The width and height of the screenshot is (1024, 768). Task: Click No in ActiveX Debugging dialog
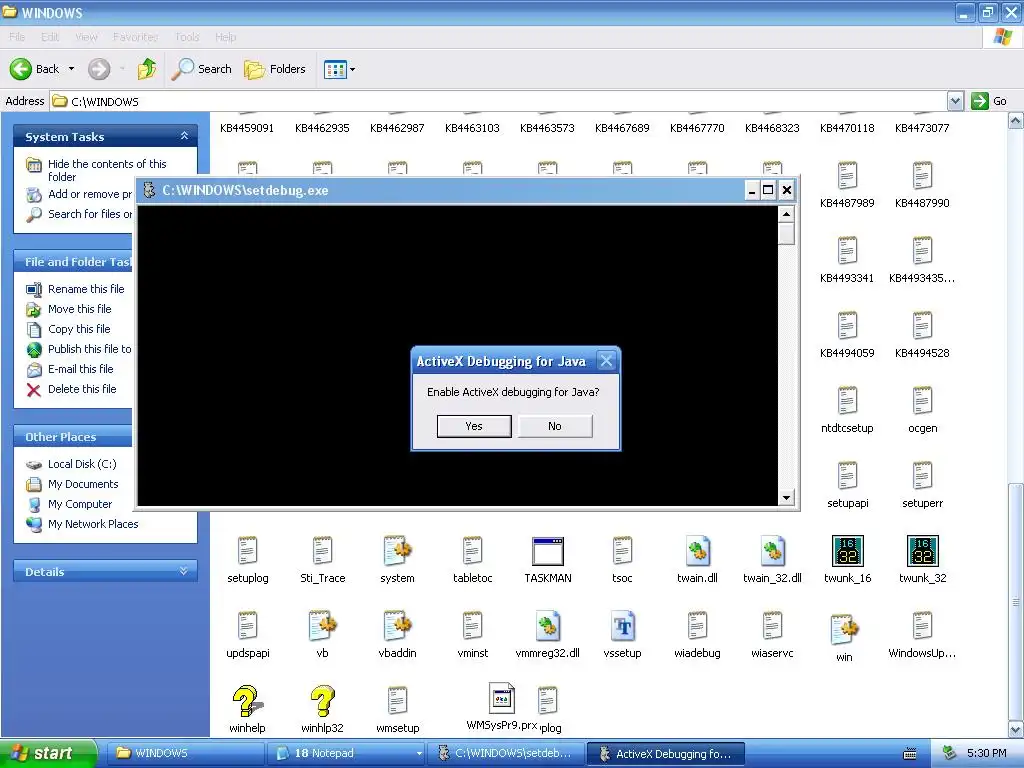coord(554,426)
